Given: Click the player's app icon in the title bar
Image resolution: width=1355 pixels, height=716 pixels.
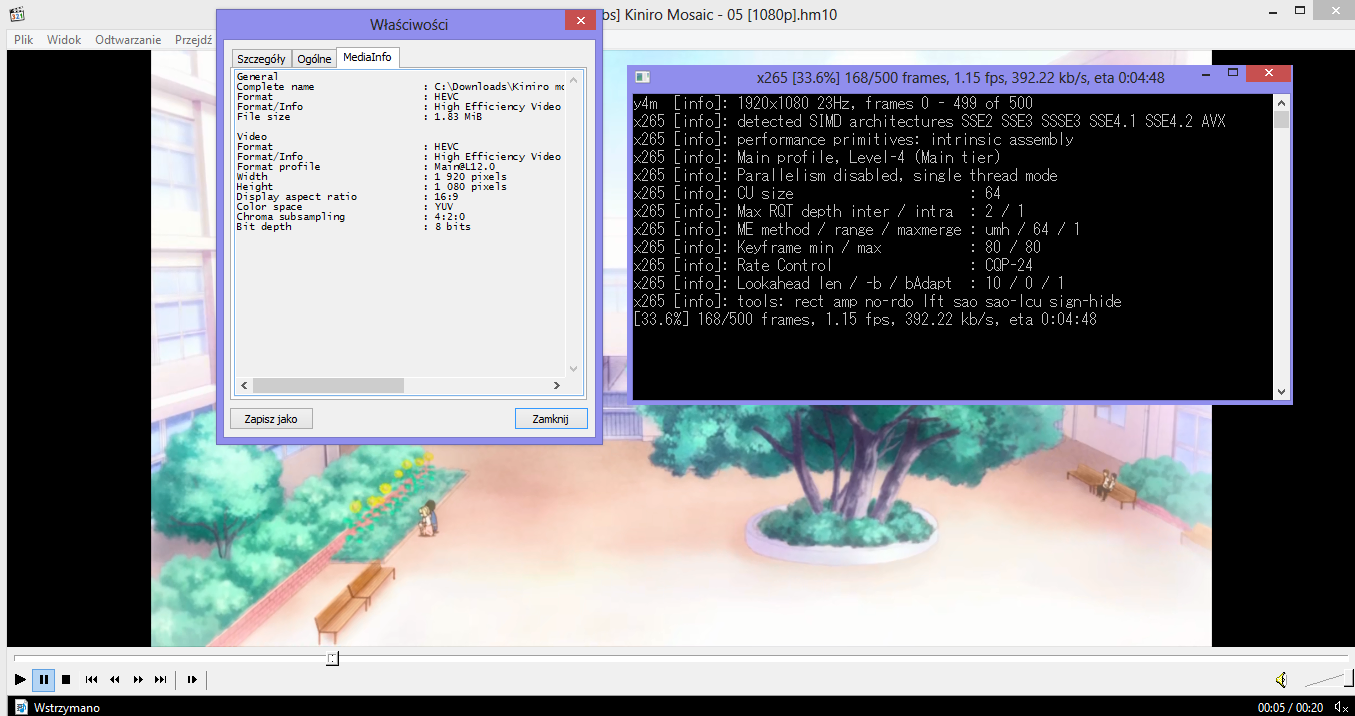Looking at the screenshot, I should (x=15, y=13).
